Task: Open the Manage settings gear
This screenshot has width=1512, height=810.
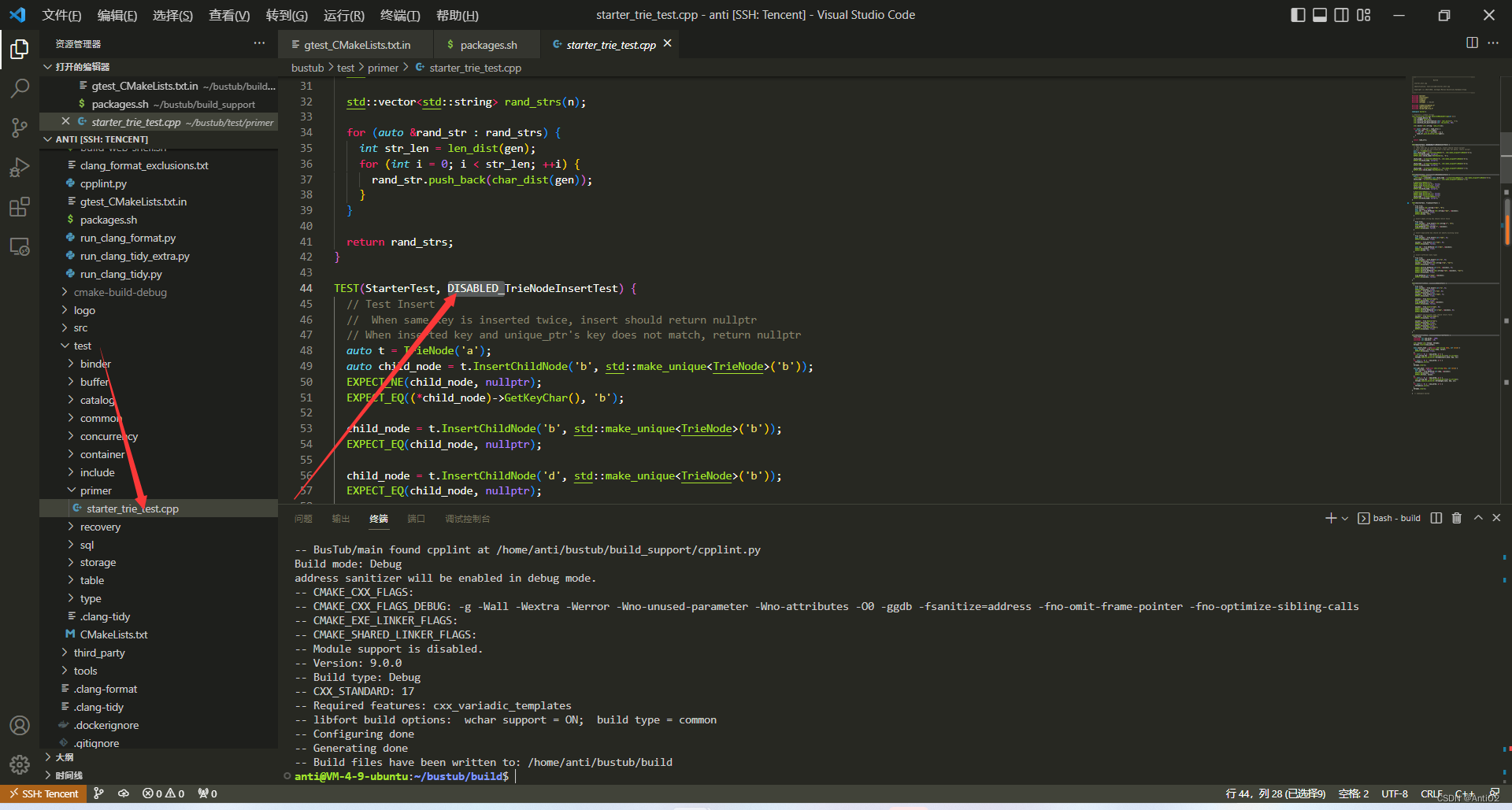Action: [20, 764]
